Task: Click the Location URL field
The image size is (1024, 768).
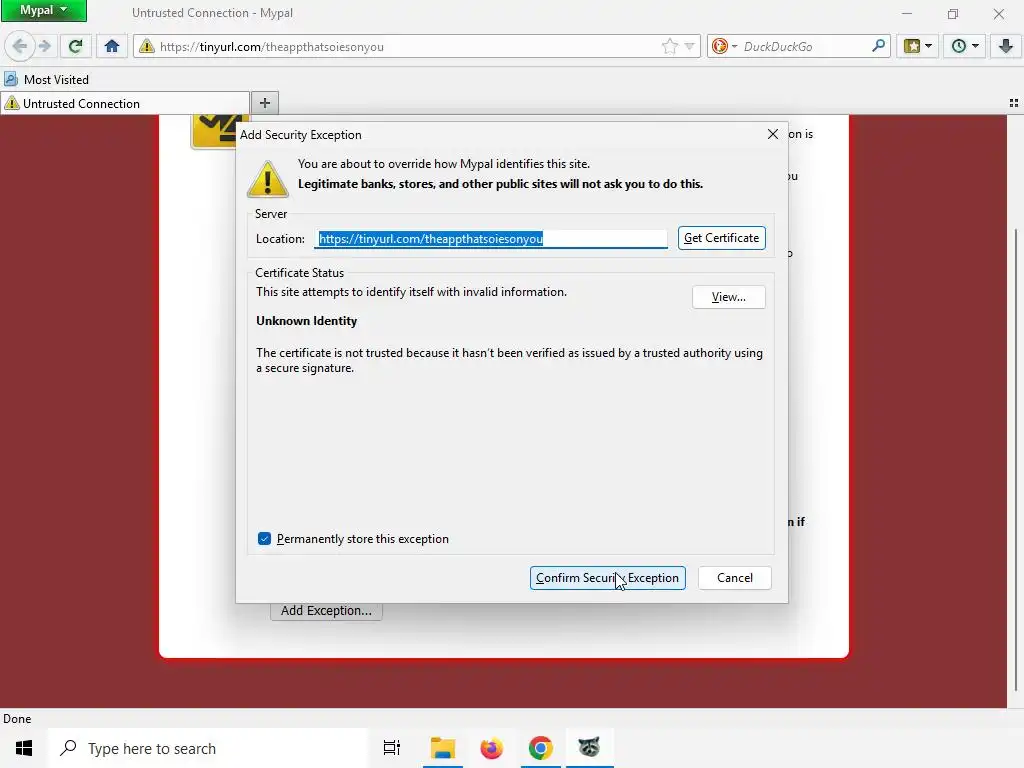Action: pyautogui.click(x=491, y=238)
